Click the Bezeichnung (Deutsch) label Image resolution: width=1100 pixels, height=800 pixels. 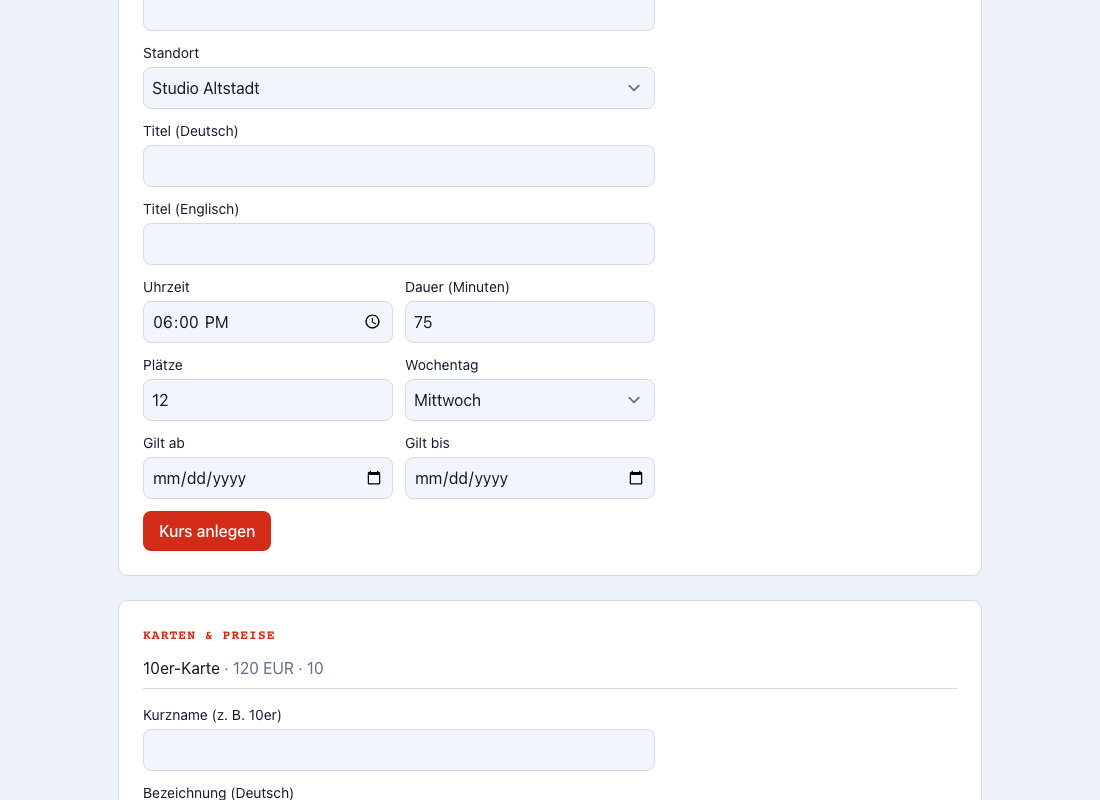click(218, 792)
